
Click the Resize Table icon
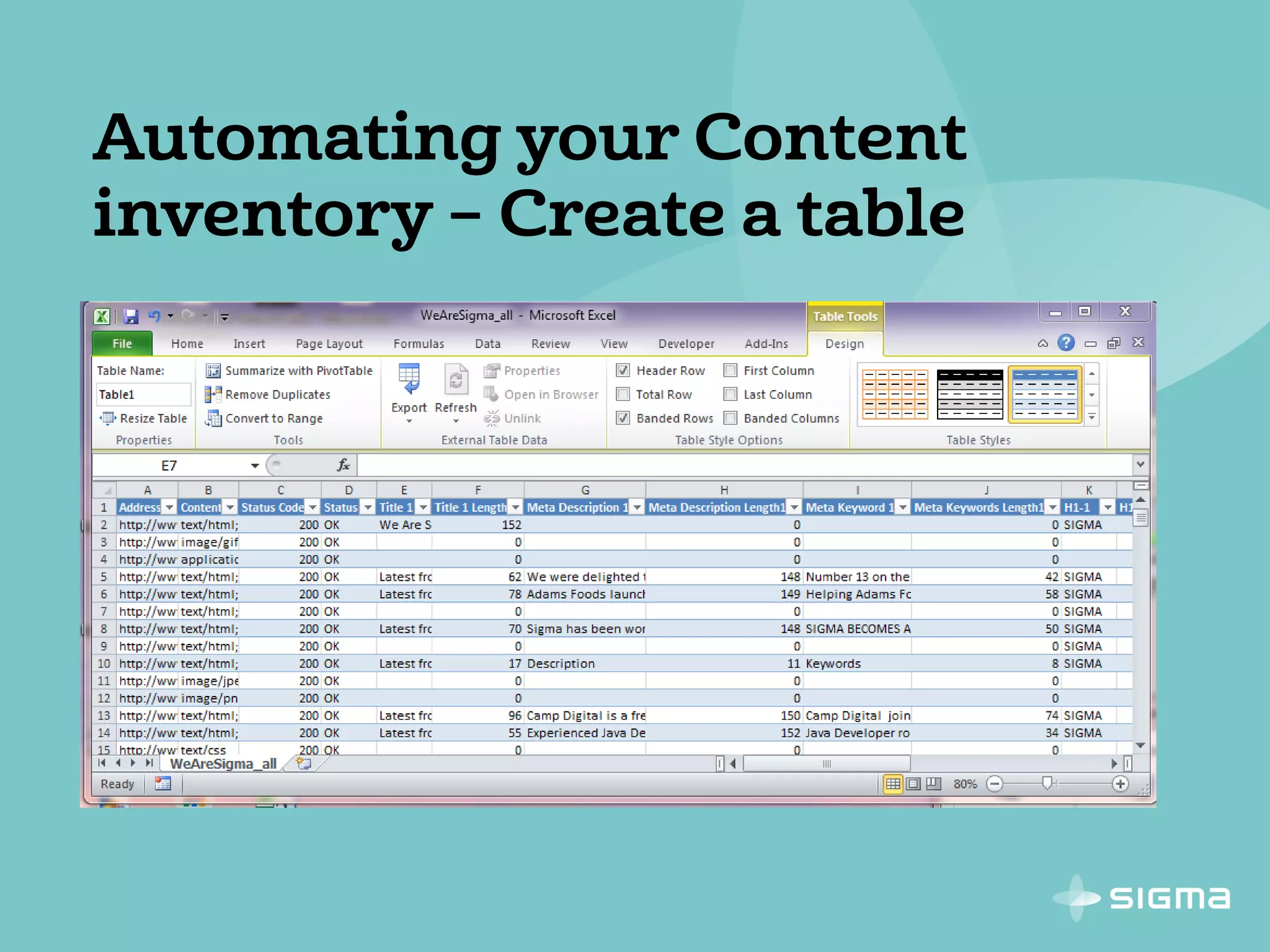(x=108, y=419)
